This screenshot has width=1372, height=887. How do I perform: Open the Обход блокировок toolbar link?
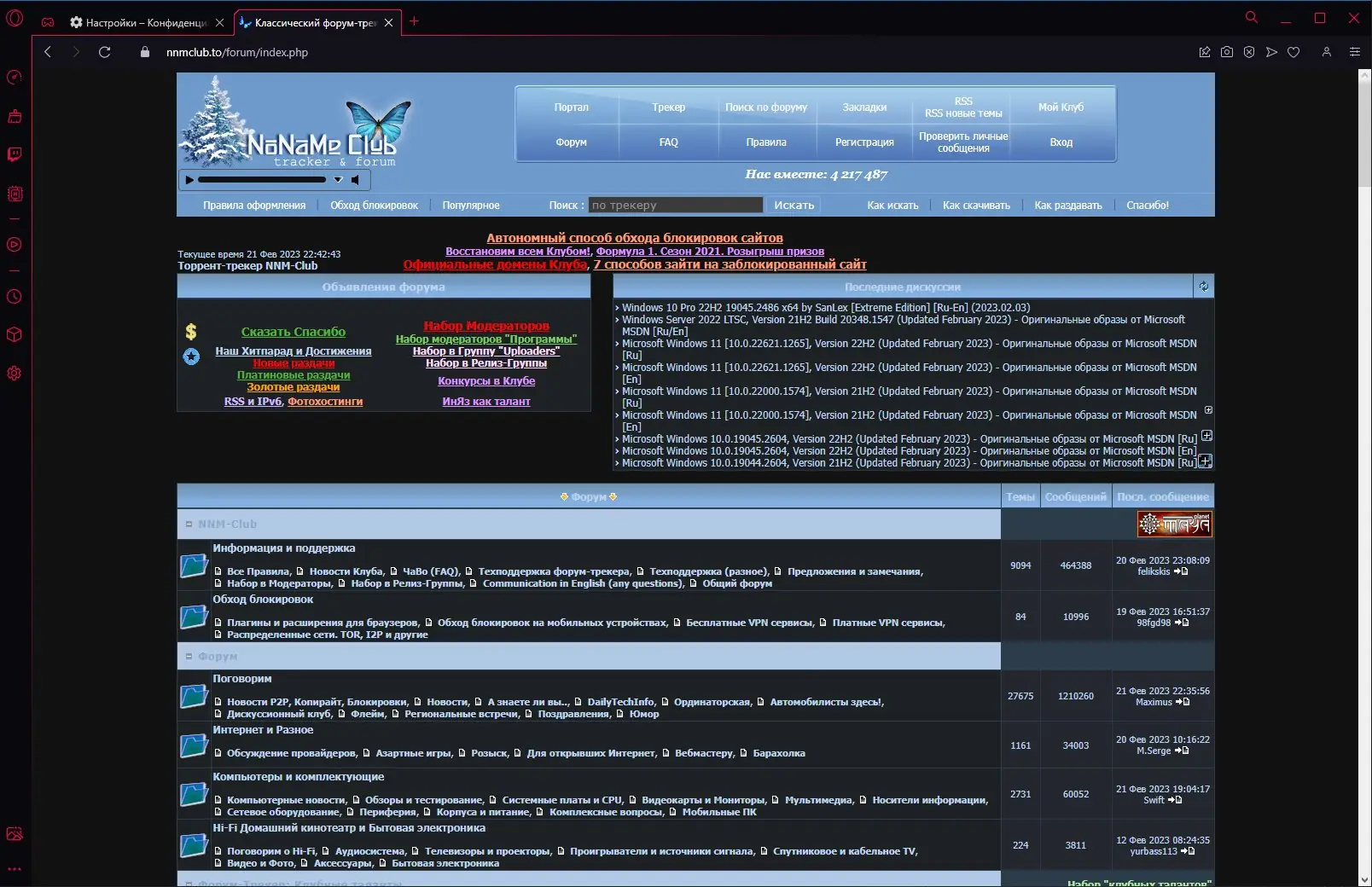pyautogui.click(x=375, y=206)
